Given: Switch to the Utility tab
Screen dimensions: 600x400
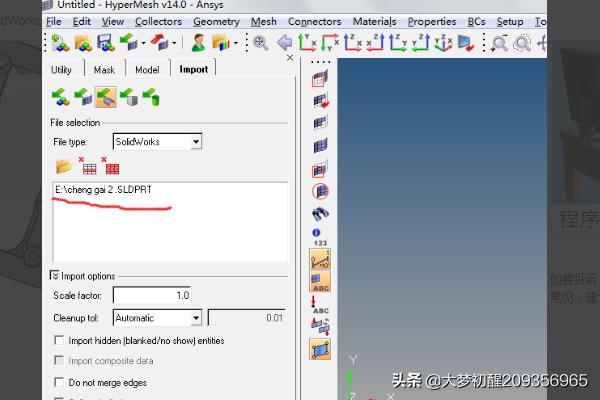Looking at the screenshot, I should [x=61, y=70].
